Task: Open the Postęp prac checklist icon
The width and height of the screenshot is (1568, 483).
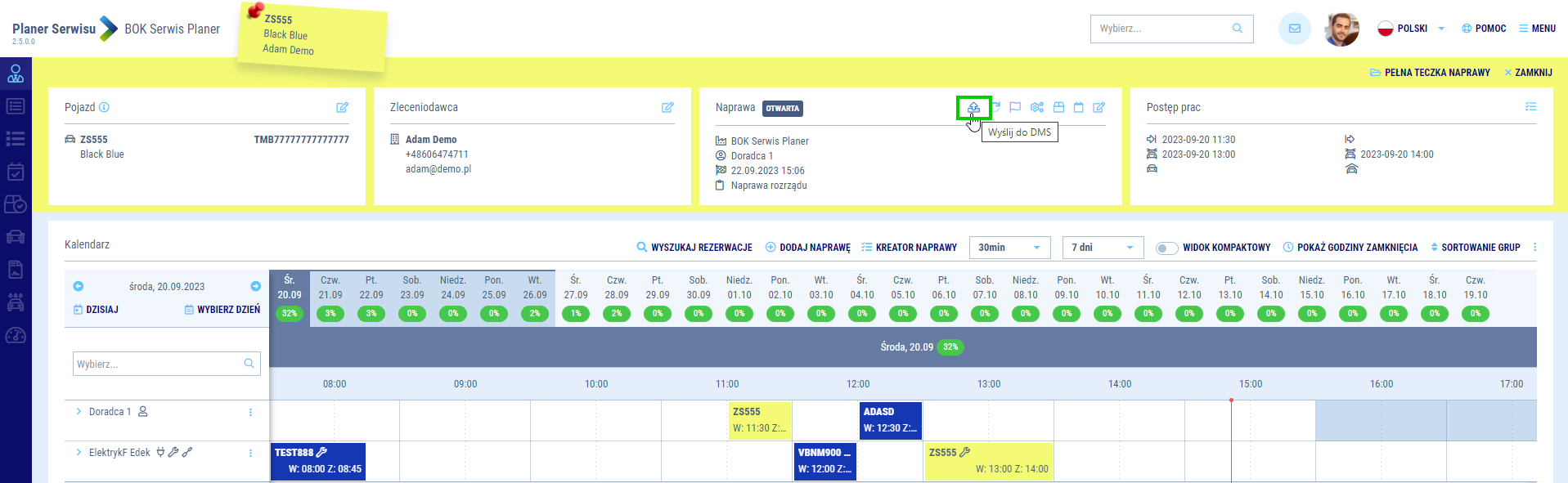Action: click(x=1530, y=107)
